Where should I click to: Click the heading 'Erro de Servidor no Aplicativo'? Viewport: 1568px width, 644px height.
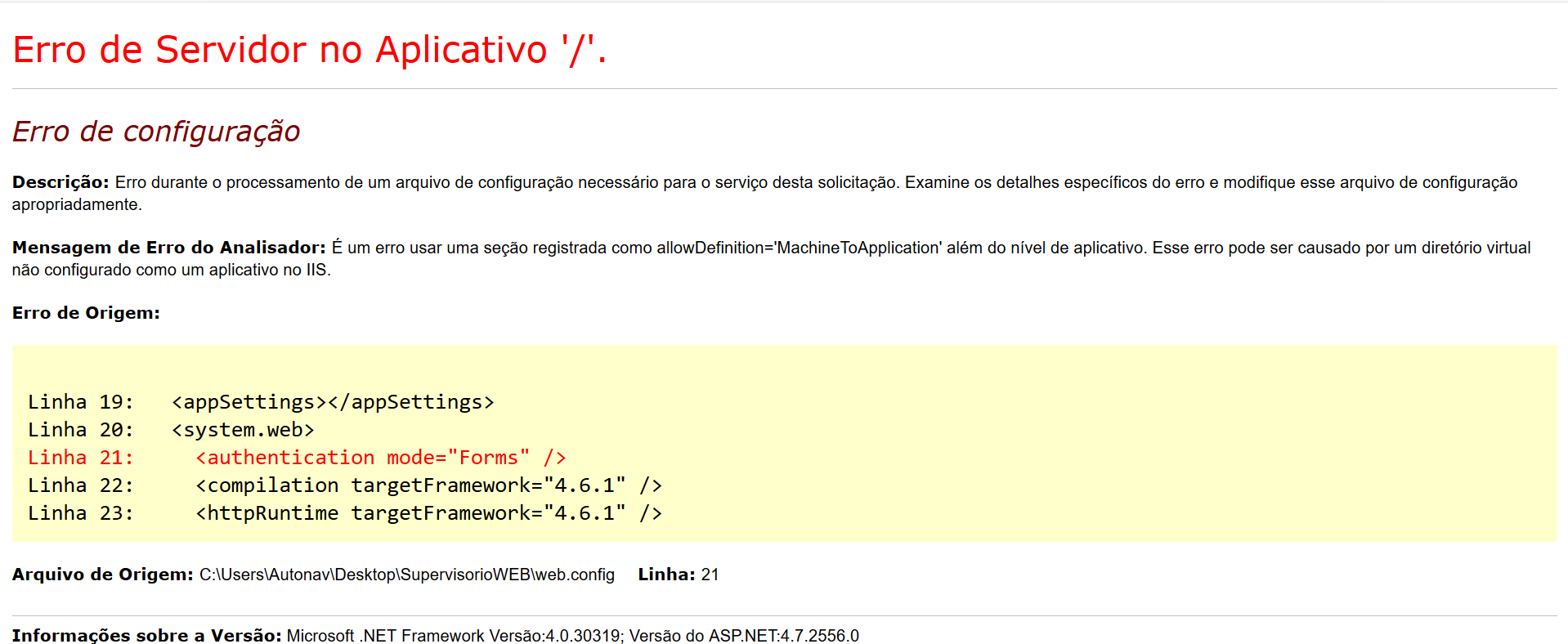[x=310, y=51]
